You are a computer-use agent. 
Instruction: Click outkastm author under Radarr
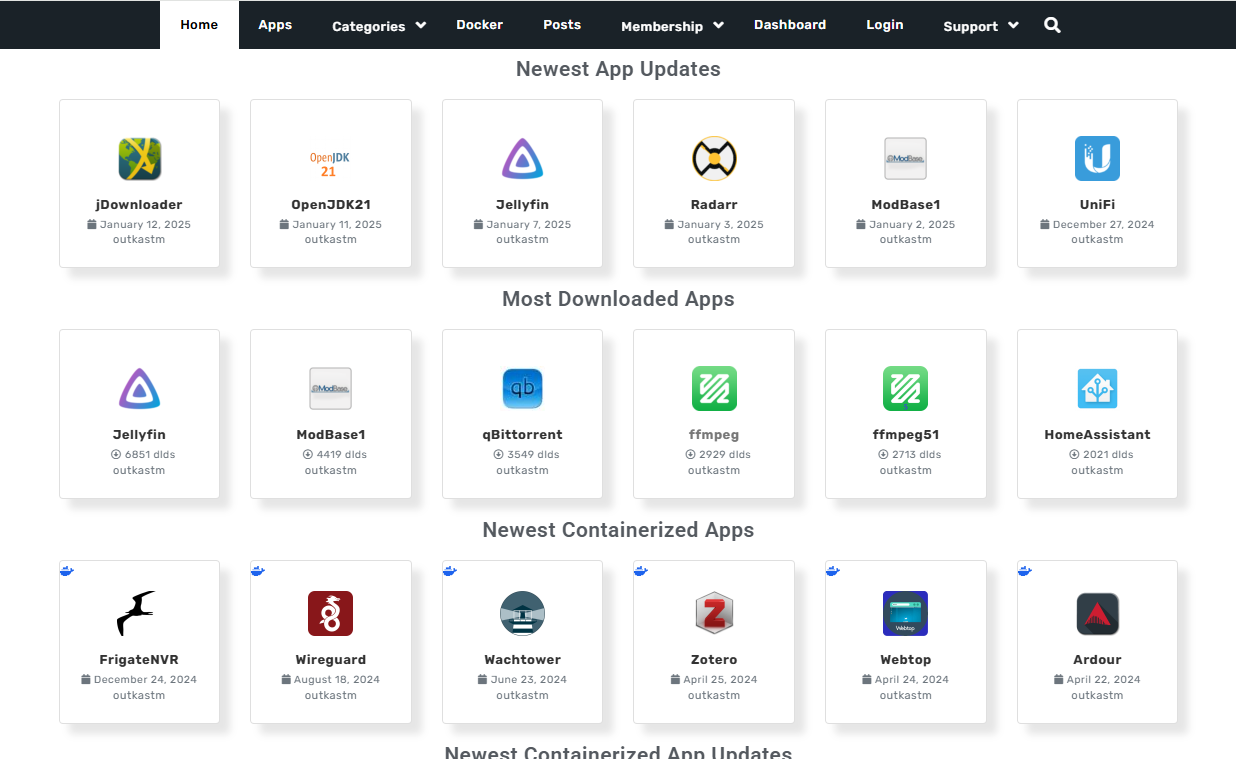coord(714,240)
